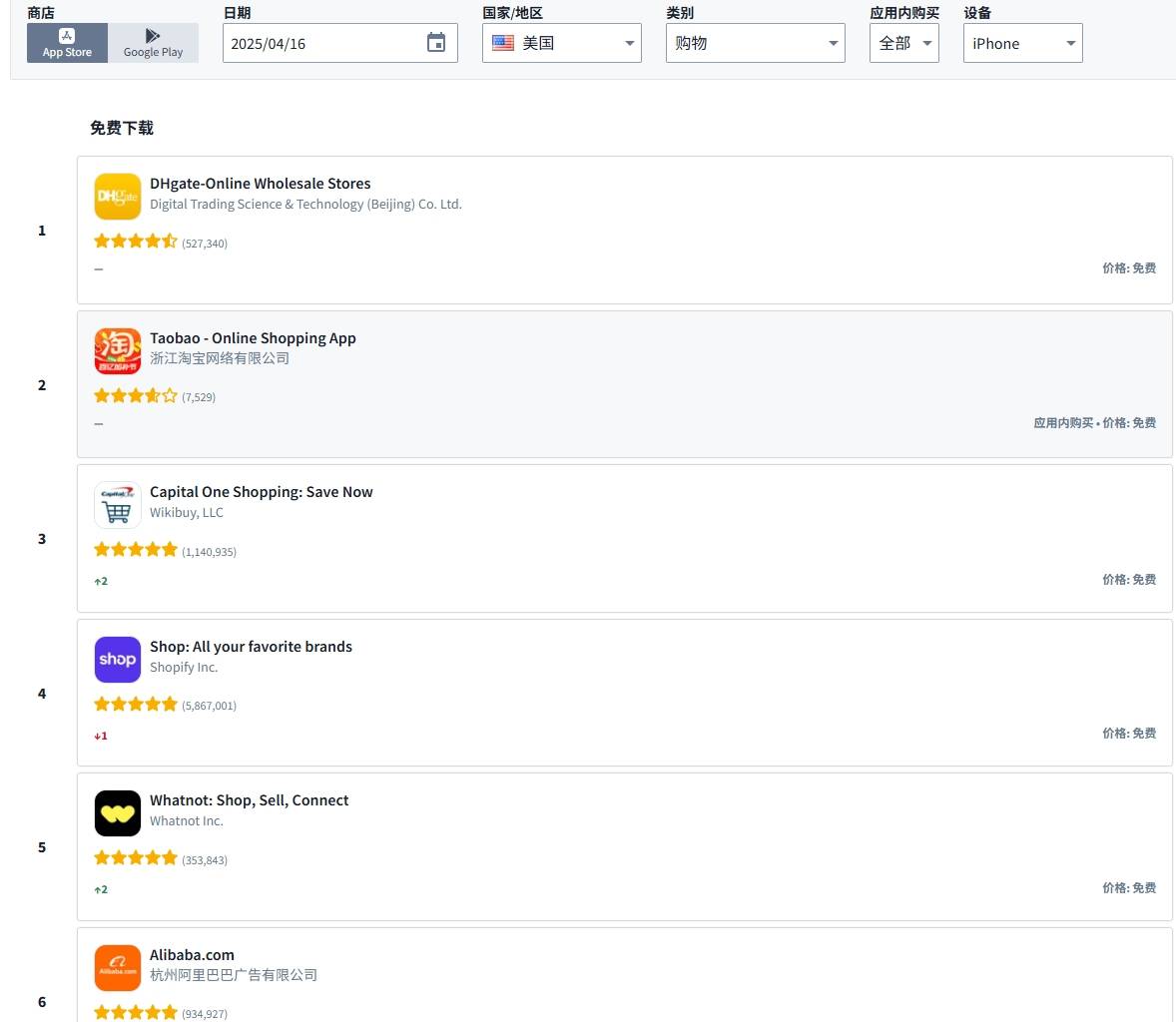Screen dimensions: 1176x1022
Task: Click the DHgate app icon
Action: [x=118, y=197]
